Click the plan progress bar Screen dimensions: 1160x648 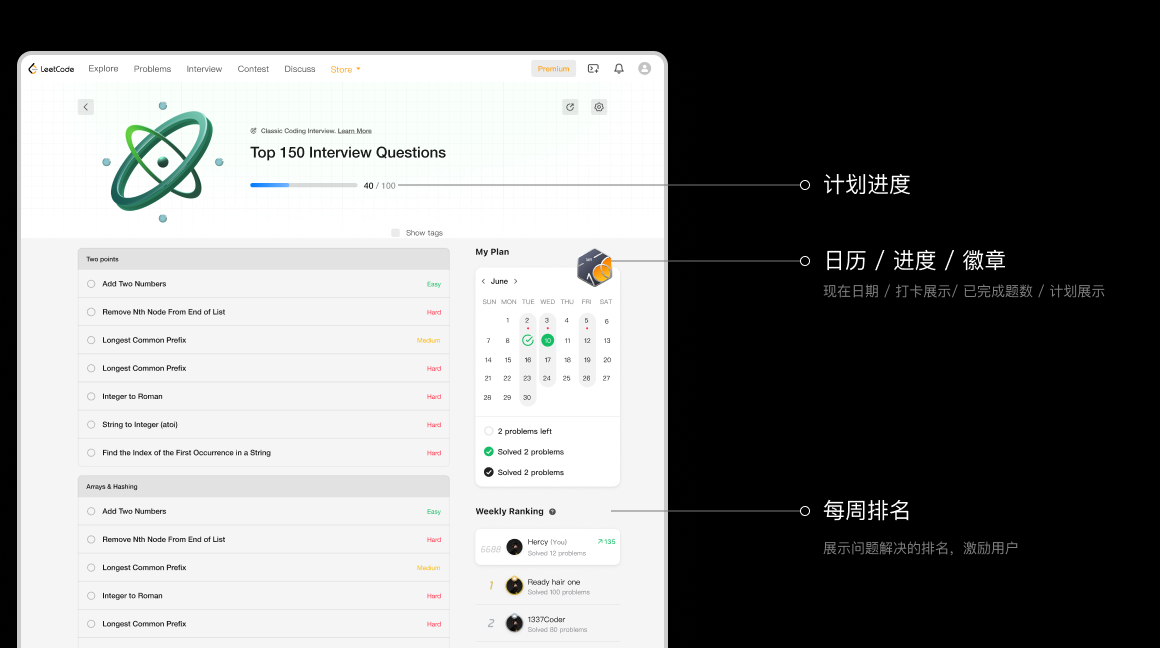pyautogui.click(x=303, y=185)
